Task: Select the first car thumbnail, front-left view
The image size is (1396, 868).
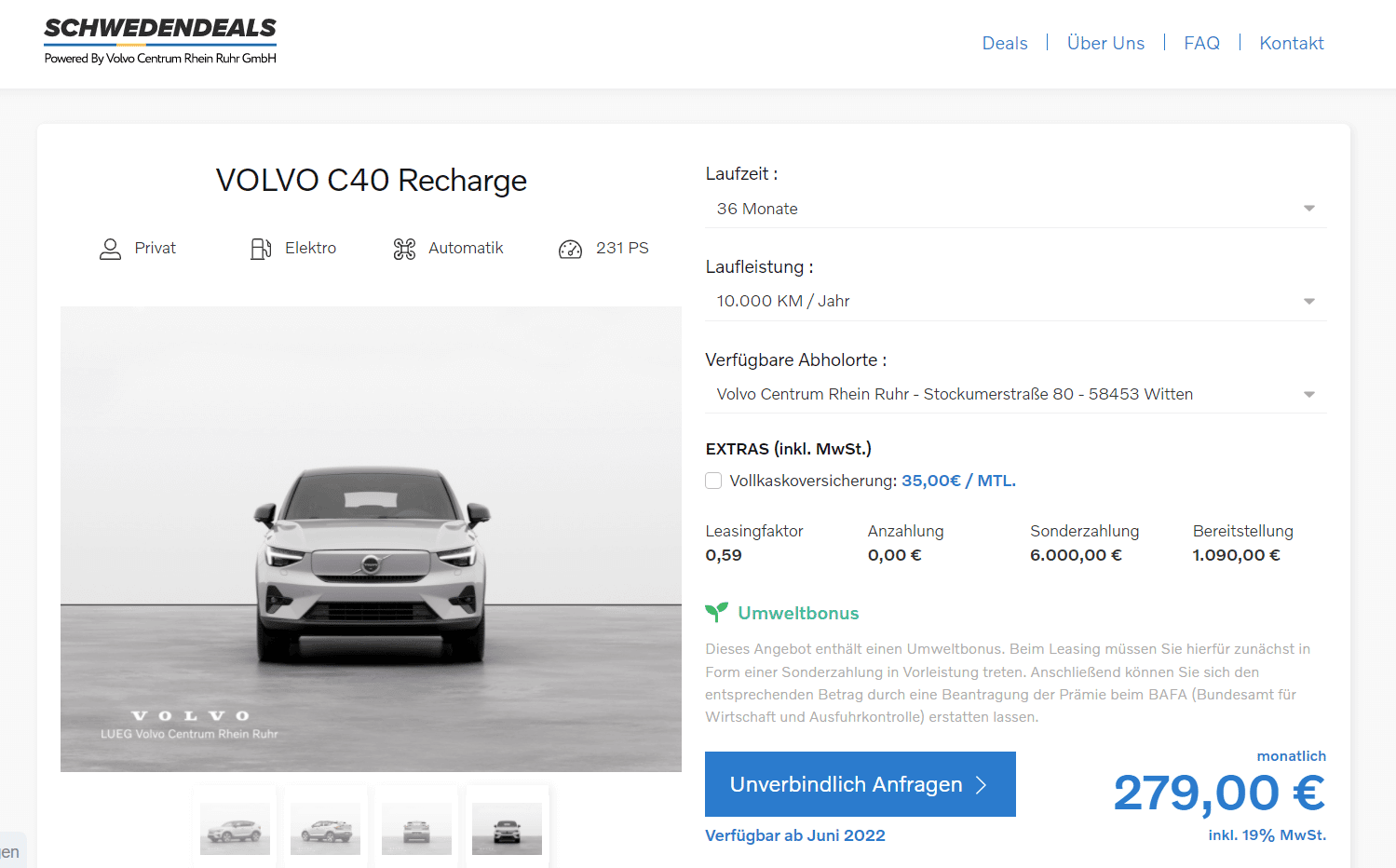Action: click(x=235, y=828)
